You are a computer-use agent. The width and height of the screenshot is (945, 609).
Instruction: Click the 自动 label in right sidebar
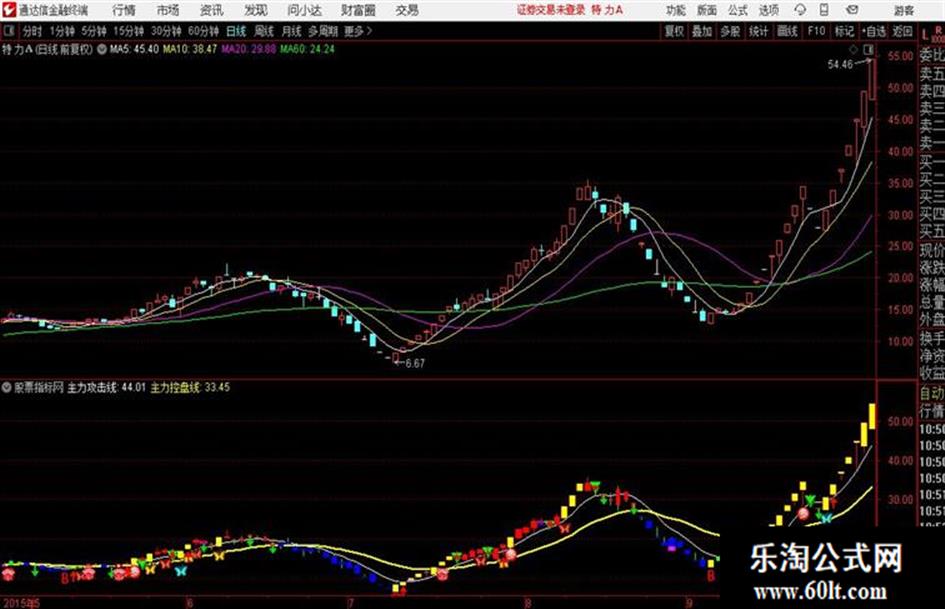[x=932, y=394]
